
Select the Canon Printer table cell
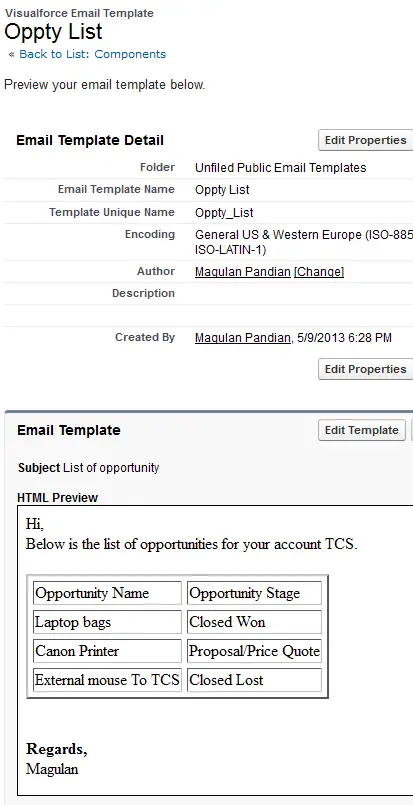[x=107, y=651]
